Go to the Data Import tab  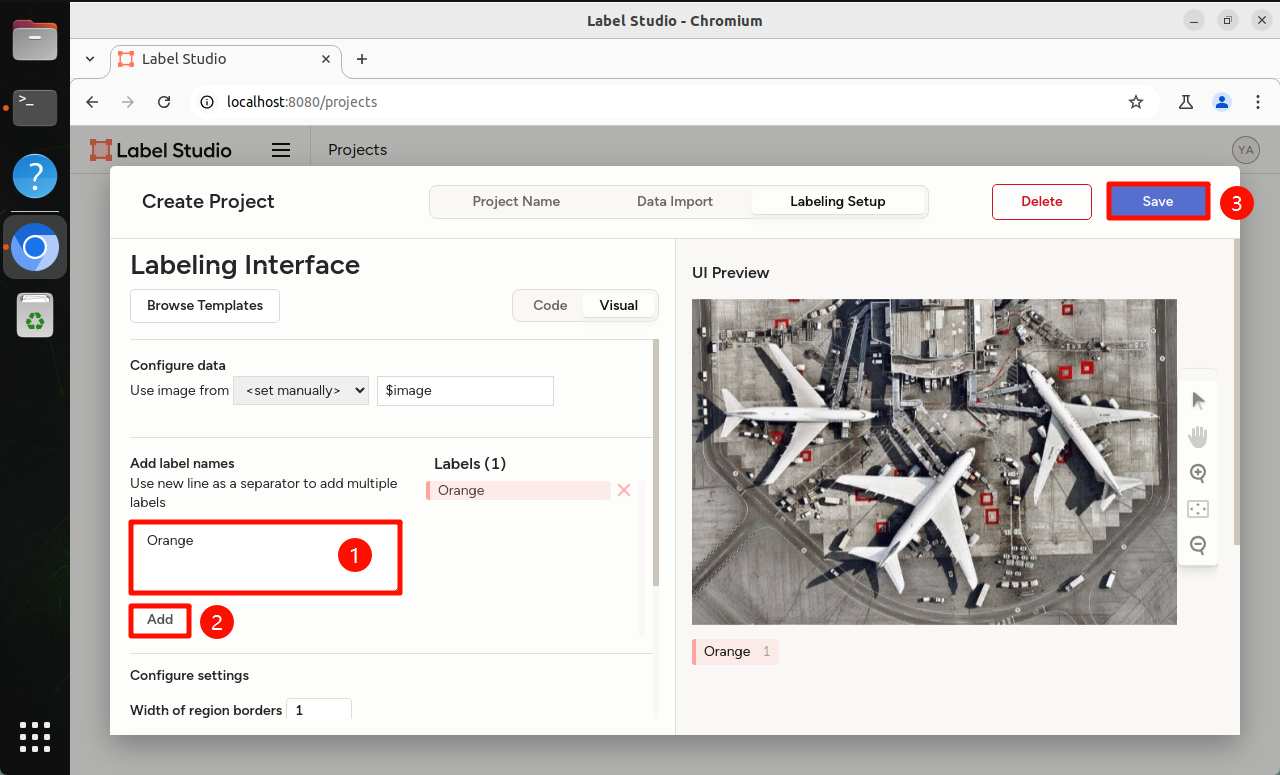pos(675,202)
